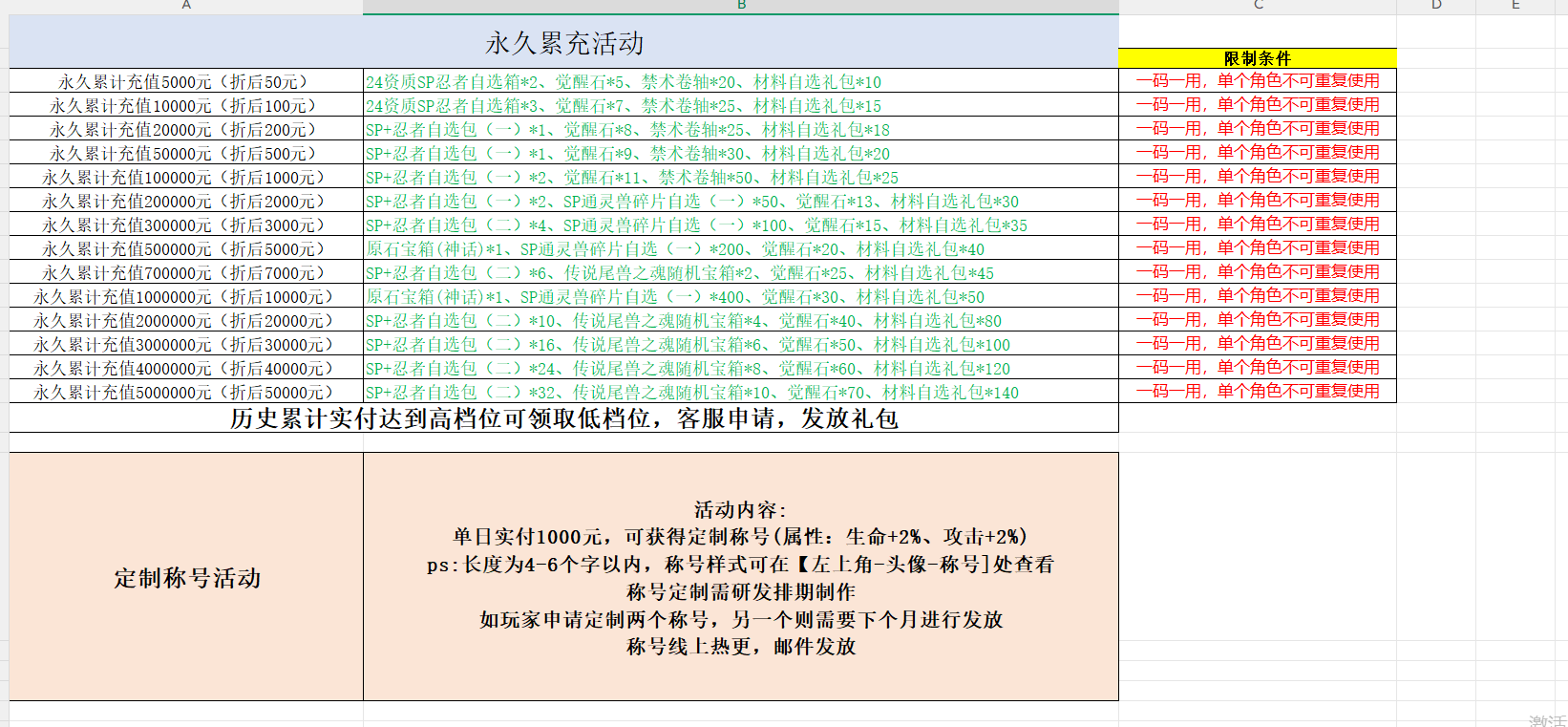Click the yellow 限制条件 header cell
The height and width of the screenshot is (727, 1568).
click(x=1257, y=58)
